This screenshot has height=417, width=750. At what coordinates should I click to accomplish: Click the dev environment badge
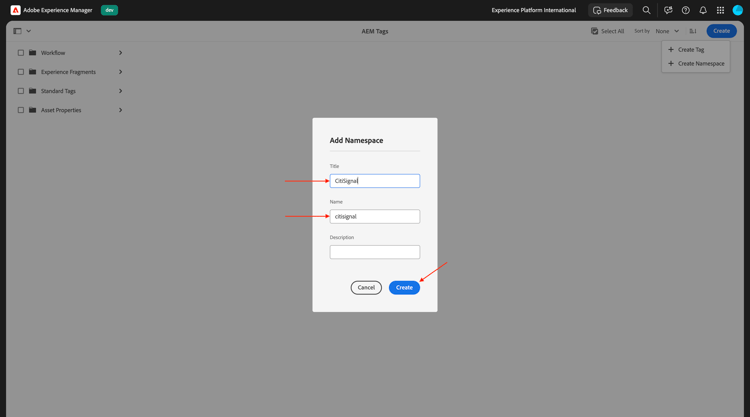coord(110,10)
